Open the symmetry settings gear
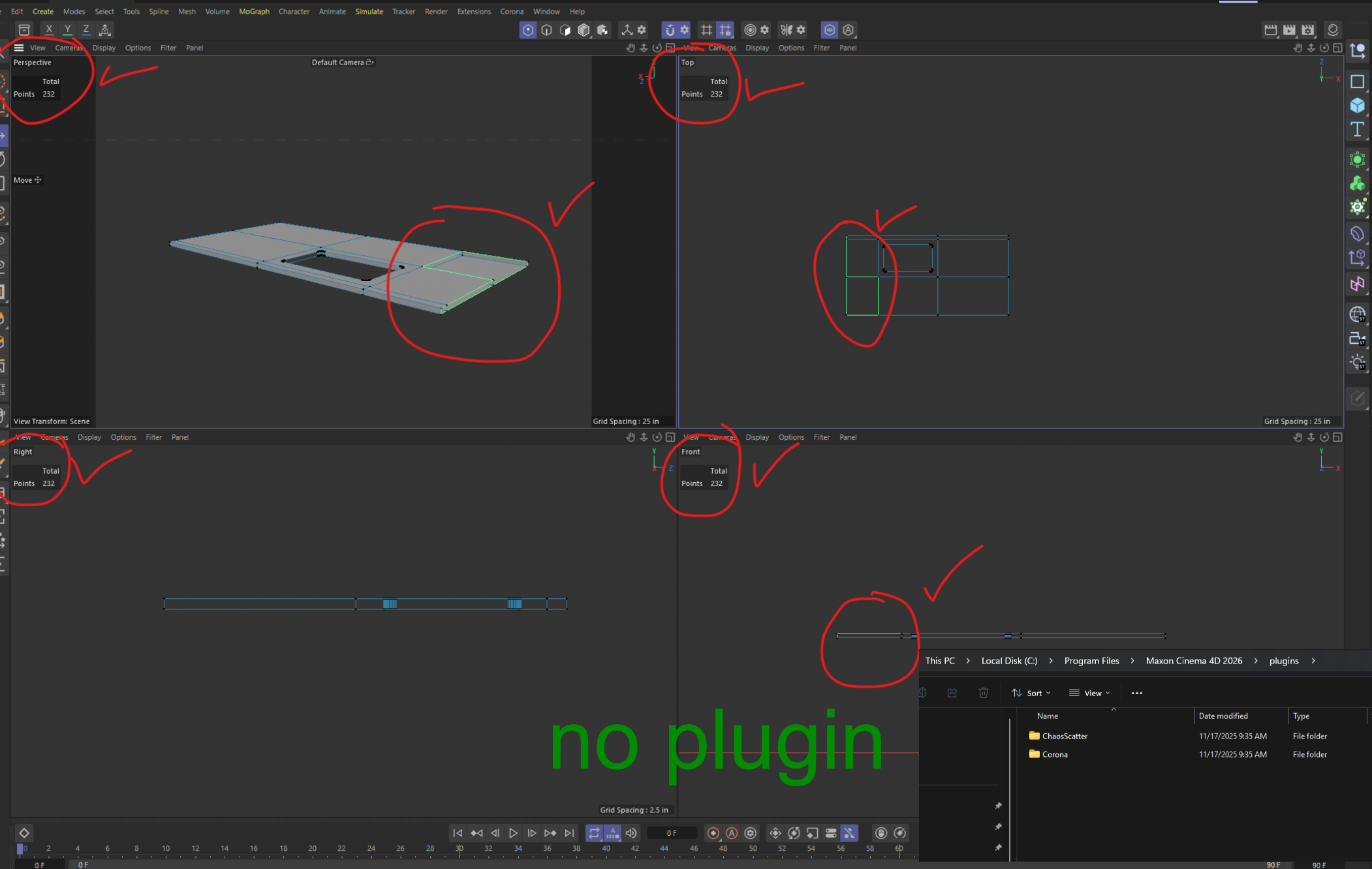The height and width of the screenshot is (869, 1372). click(x=801, y=30)
